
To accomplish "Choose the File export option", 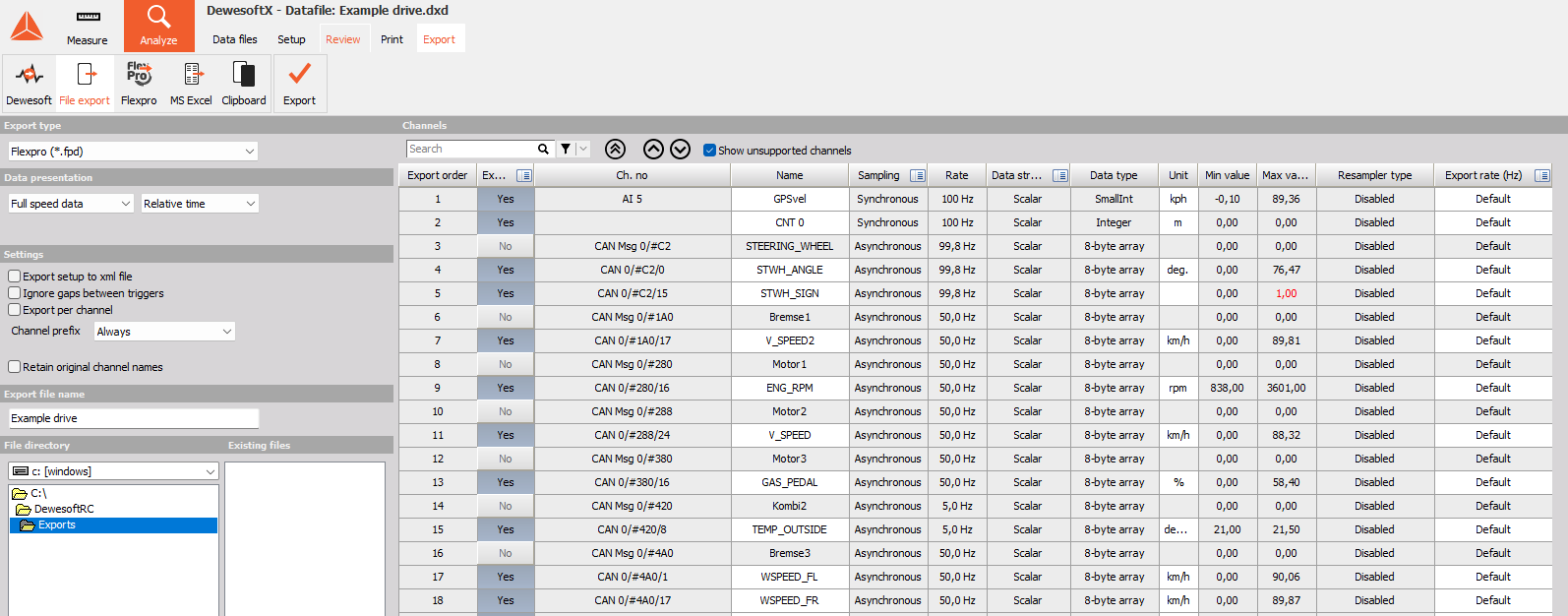I will (85, 83).
